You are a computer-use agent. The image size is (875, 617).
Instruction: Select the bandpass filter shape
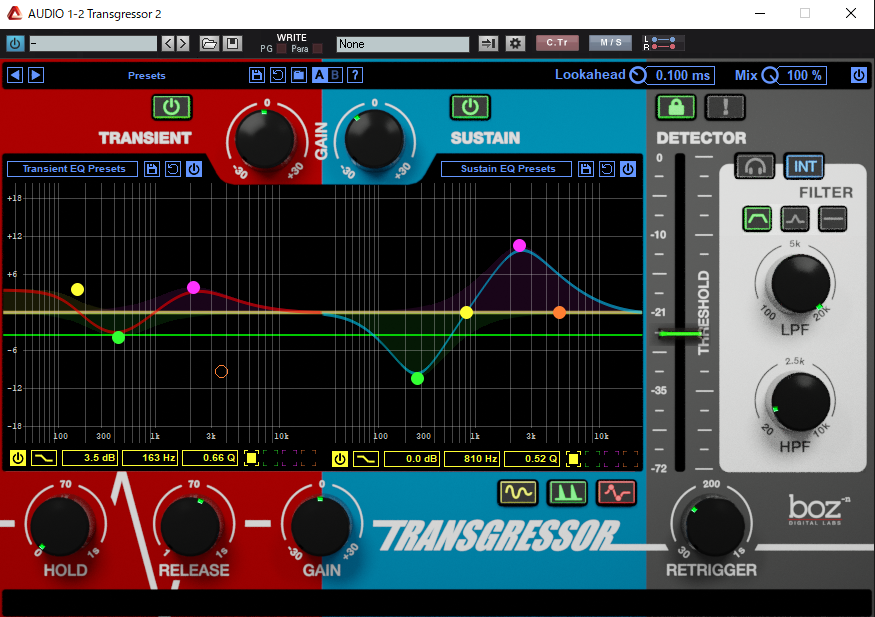(757, 219)
